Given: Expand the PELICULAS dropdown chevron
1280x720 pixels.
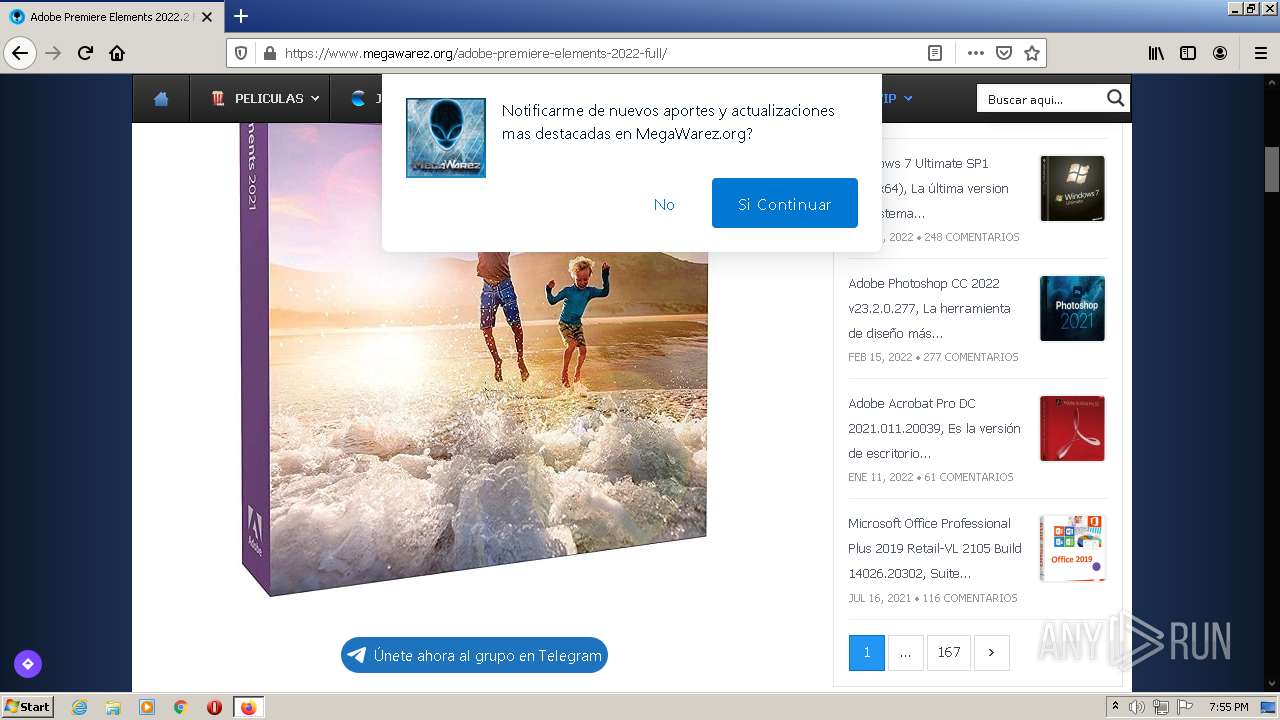Looking at the screenshot, I should pos(315,99).
